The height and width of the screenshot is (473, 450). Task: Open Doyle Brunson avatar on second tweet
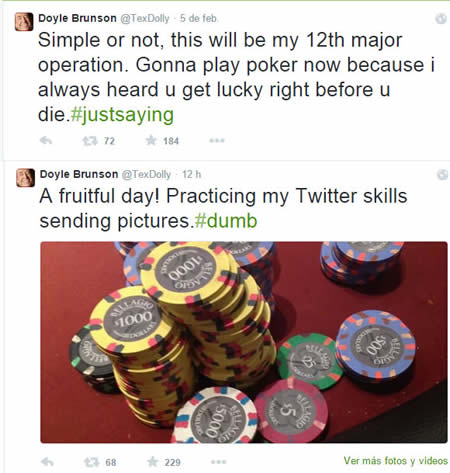click(25, 178)
